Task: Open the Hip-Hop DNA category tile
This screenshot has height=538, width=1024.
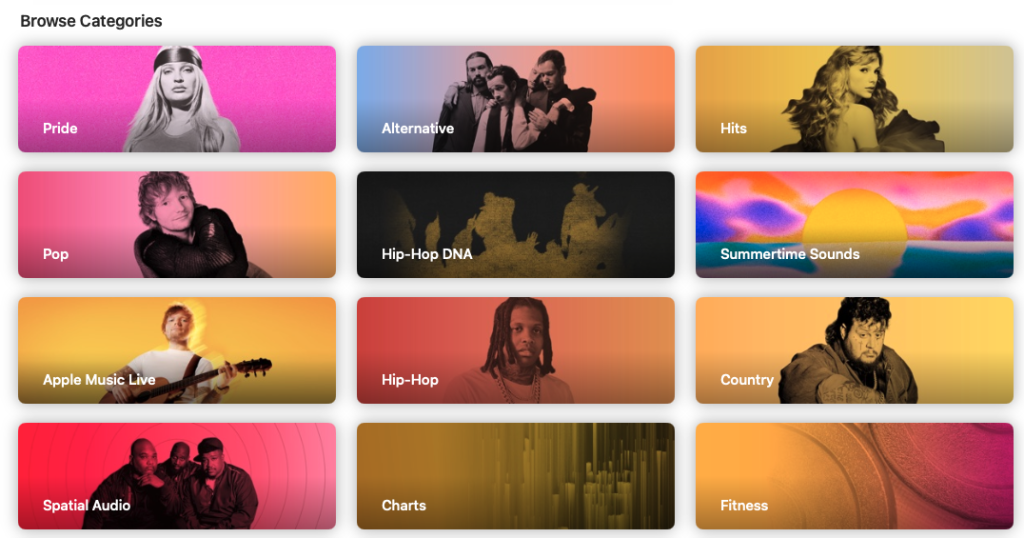Action: 515,225
